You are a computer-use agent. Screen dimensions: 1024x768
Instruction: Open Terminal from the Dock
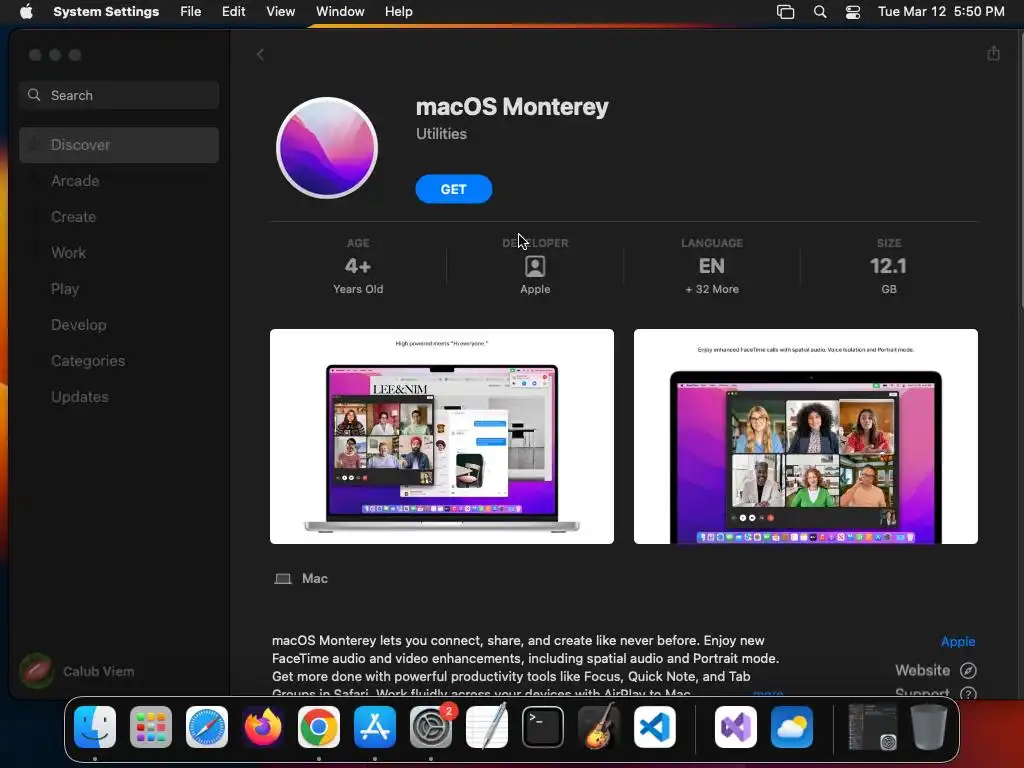coord(543,727)
